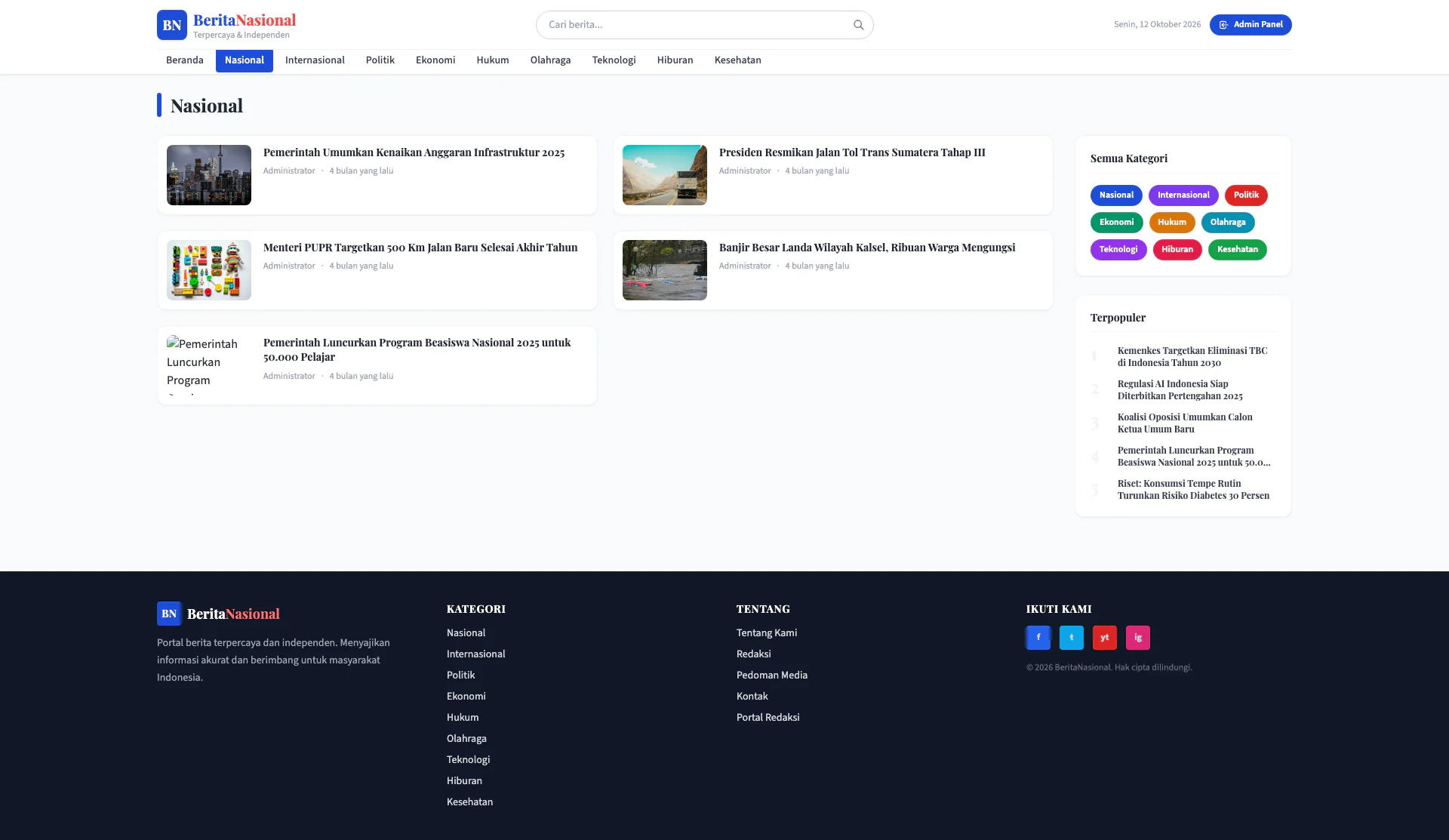The width and height of the screenshot is (1449, 840).
Task: Open popular item Kemenkes Targetkan Eliminasi TBC
Action: coord(1192,356)
